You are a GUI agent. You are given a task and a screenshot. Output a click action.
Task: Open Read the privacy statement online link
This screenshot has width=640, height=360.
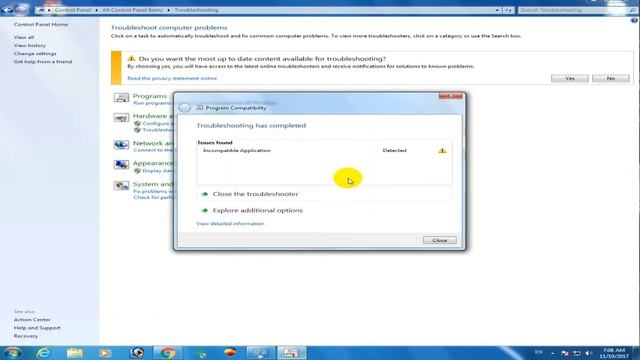tap(172, 78)
